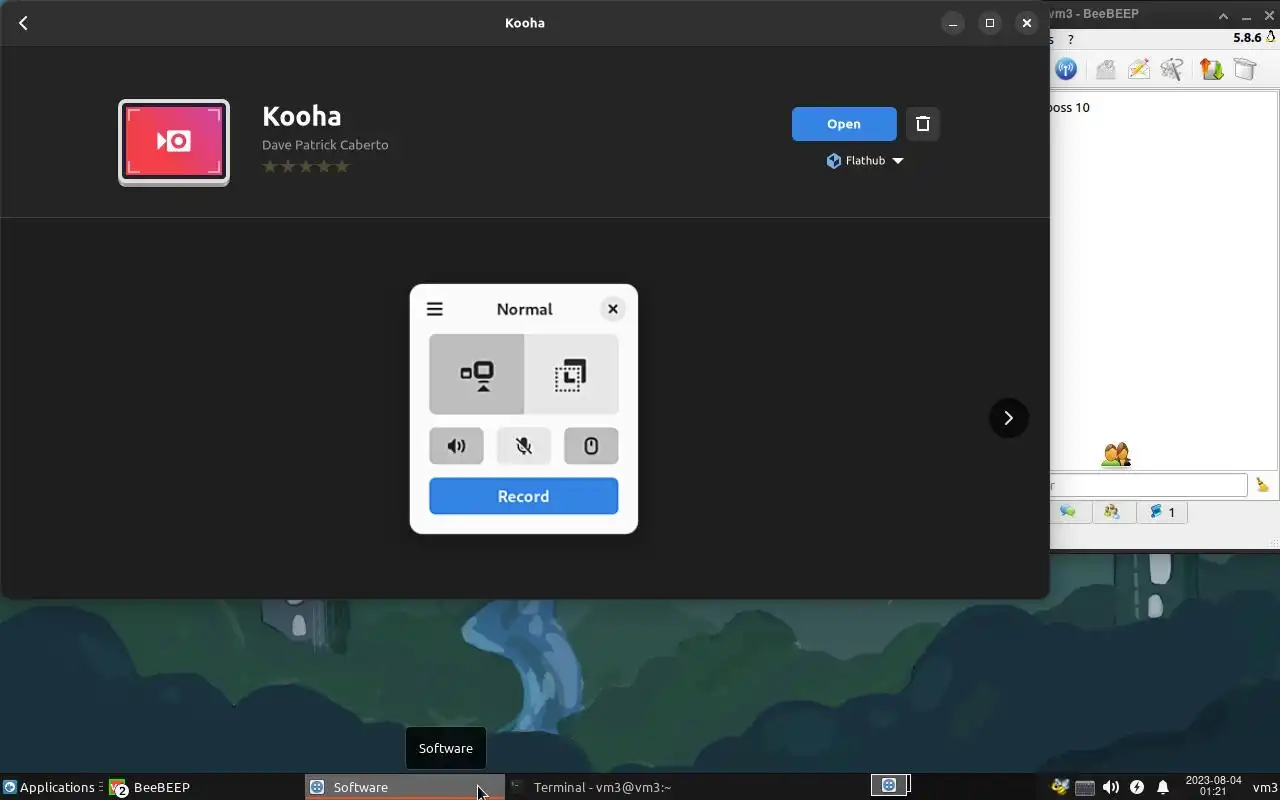
Task: Click the Kooha app icon
Action: [174, 142]
